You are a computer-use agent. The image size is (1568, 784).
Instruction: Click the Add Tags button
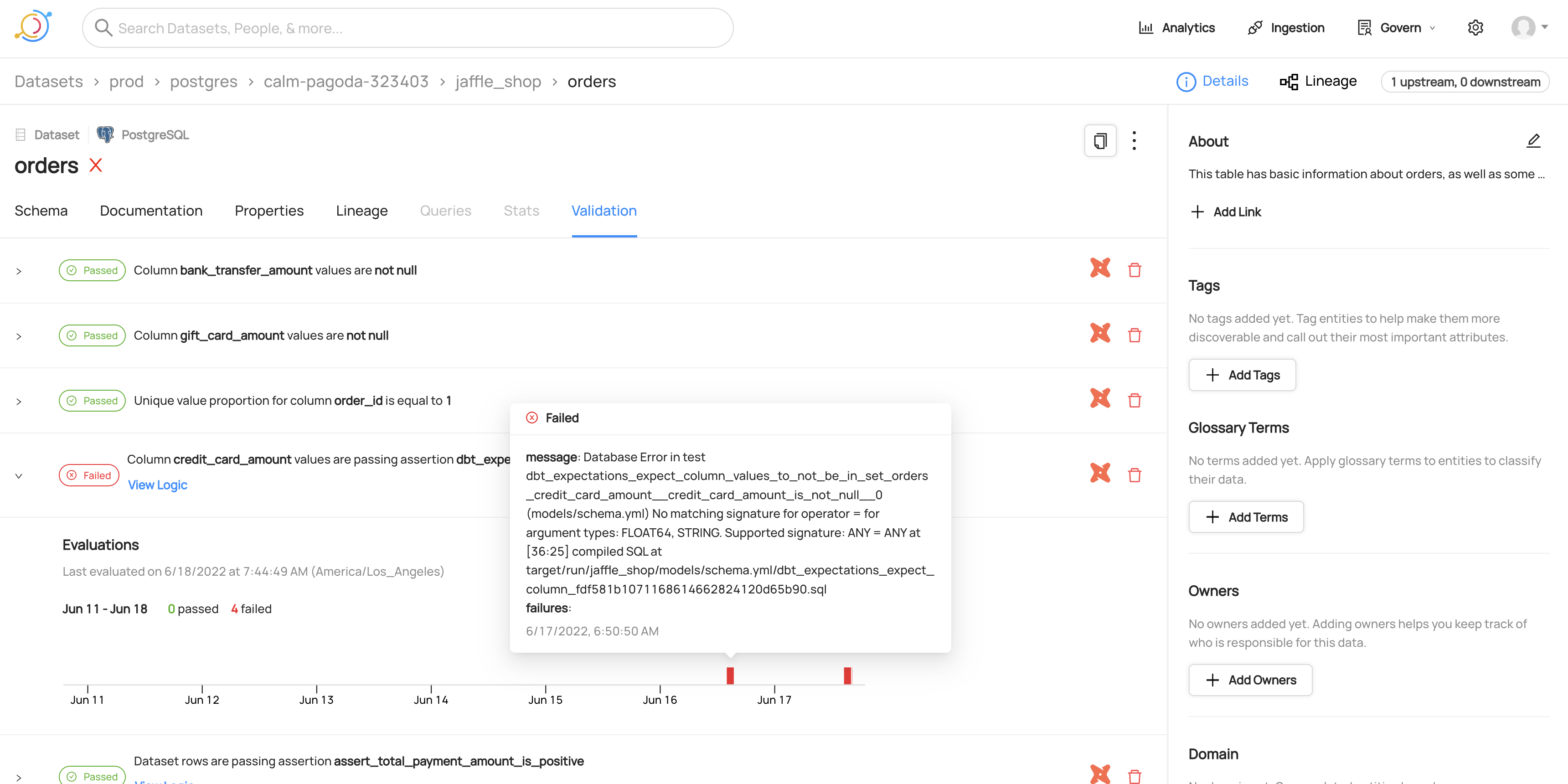1242,375
